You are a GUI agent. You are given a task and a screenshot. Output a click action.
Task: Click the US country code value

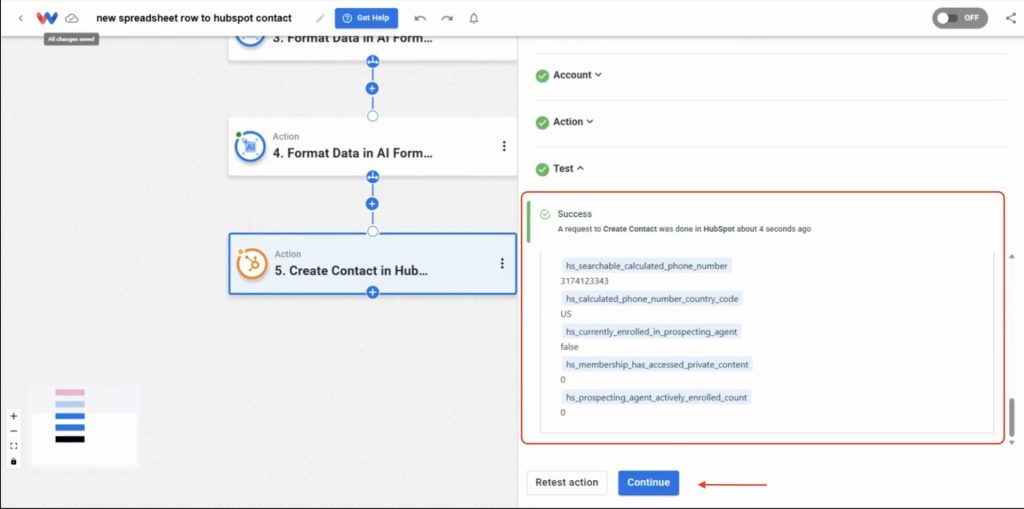coord(566,314)
